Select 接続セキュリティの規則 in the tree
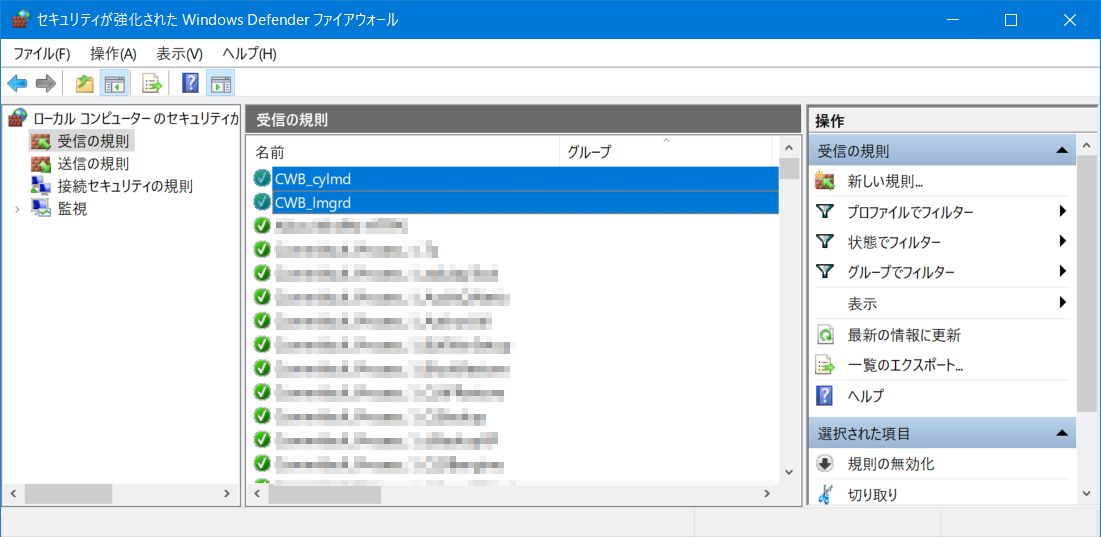Viewport: 1101px width, 537px height. coord(125,186)
